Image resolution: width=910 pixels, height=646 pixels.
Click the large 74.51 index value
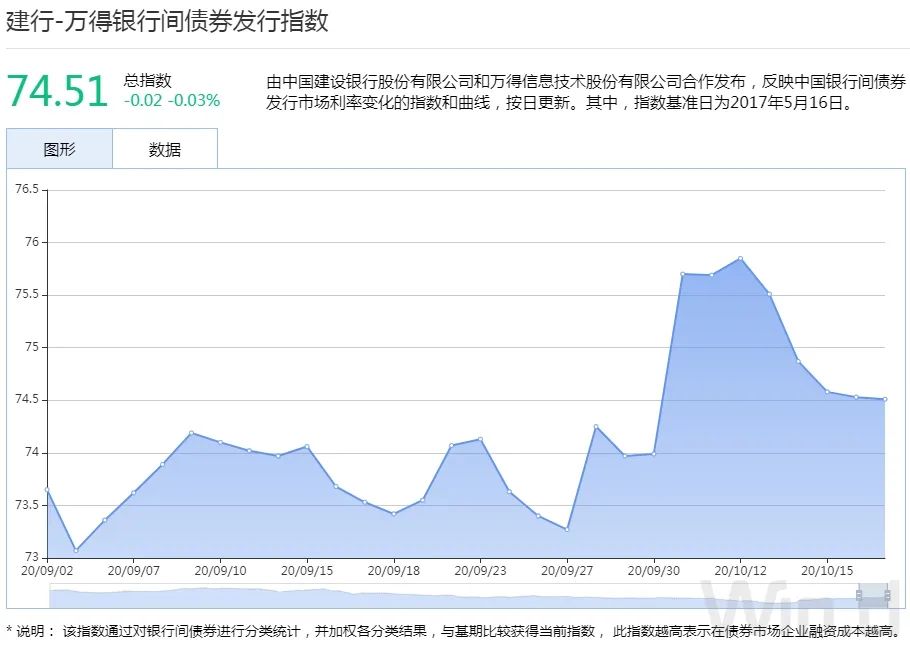(x=57, y=91)
